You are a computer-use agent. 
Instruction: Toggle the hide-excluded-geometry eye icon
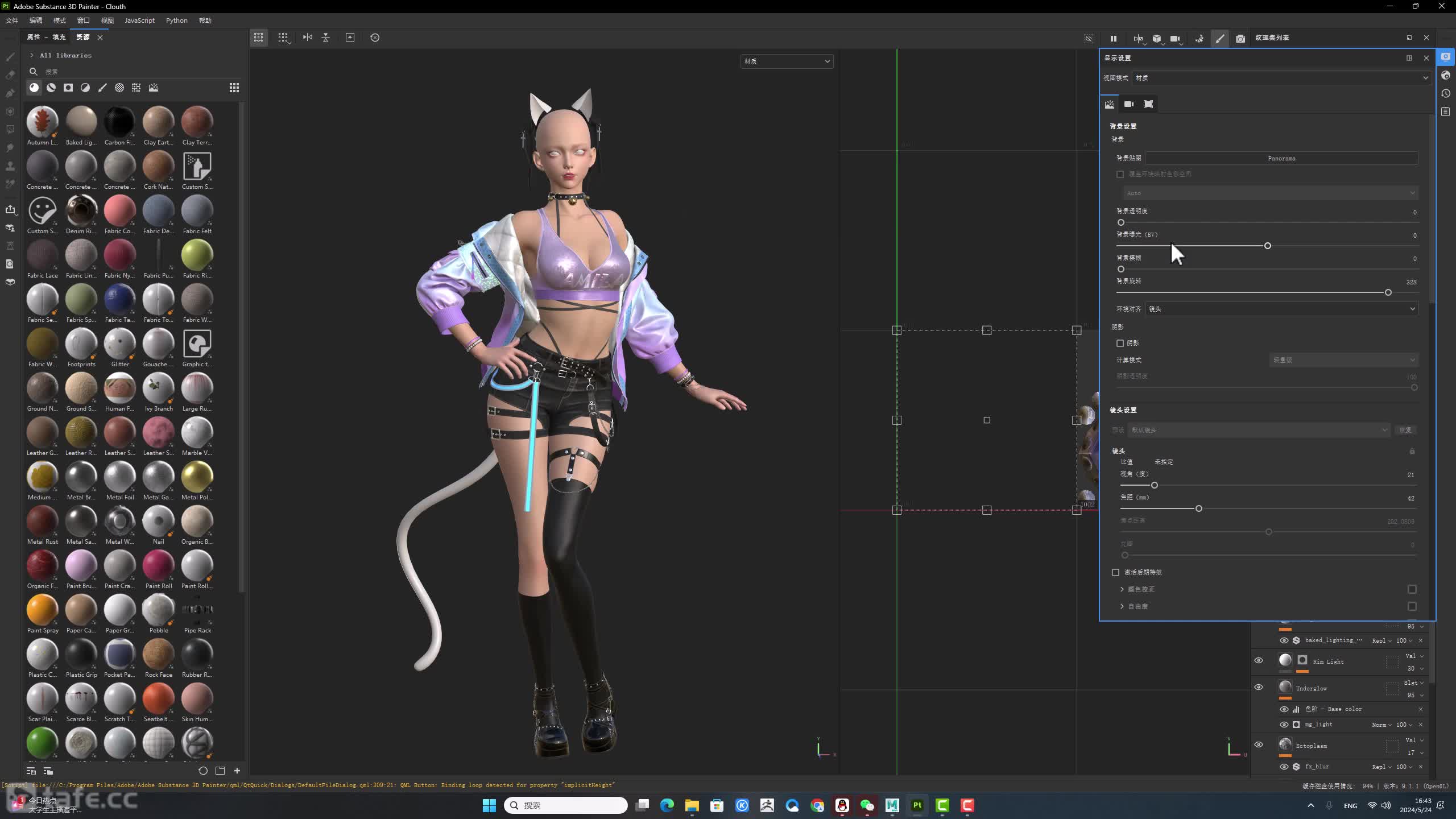[1089, 38]
